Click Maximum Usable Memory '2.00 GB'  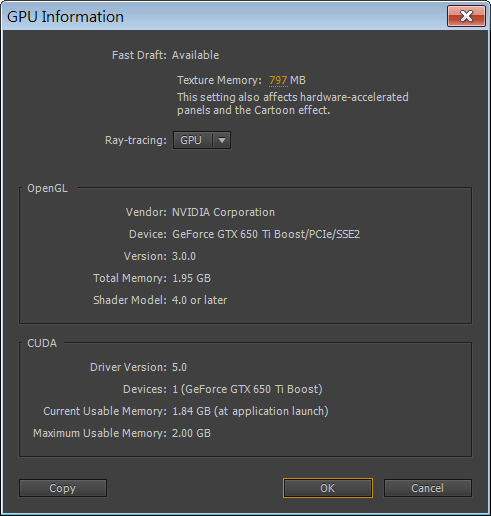point(191,433)
